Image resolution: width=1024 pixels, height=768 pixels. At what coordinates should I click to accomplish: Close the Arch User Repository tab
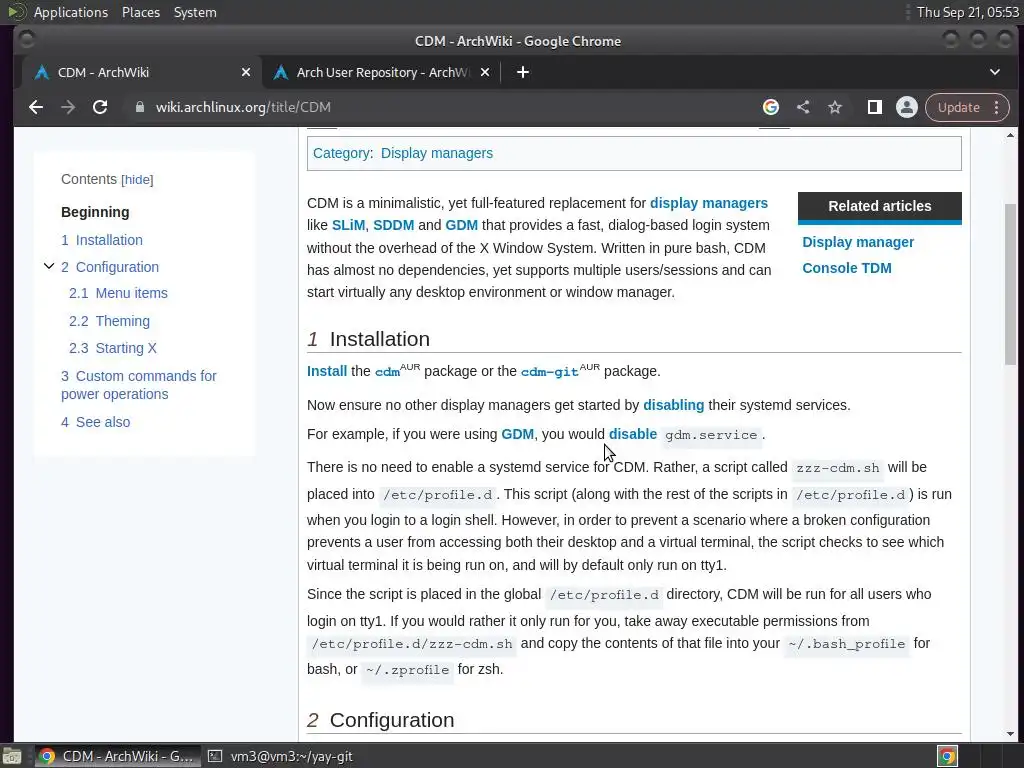coord(485,72)
